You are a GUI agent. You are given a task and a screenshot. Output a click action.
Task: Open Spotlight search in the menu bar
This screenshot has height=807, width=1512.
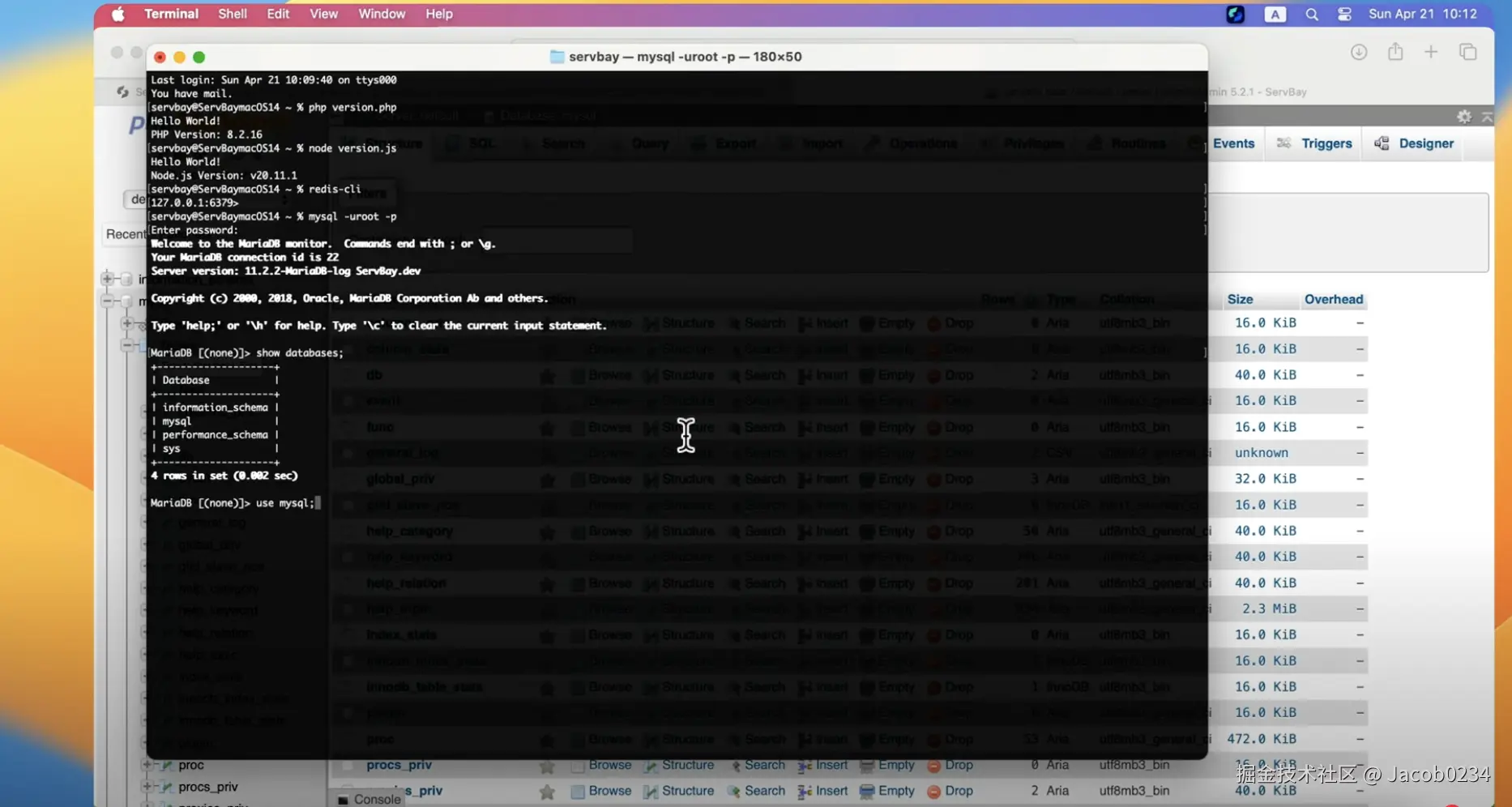[x=1312, y=14]
